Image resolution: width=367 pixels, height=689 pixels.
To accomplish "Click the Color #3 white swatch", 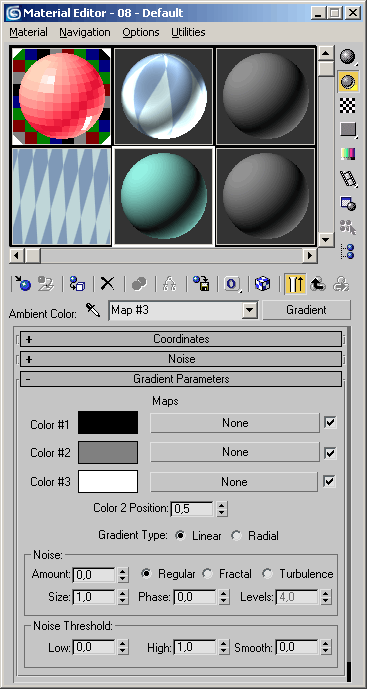I will click(108, 482).
